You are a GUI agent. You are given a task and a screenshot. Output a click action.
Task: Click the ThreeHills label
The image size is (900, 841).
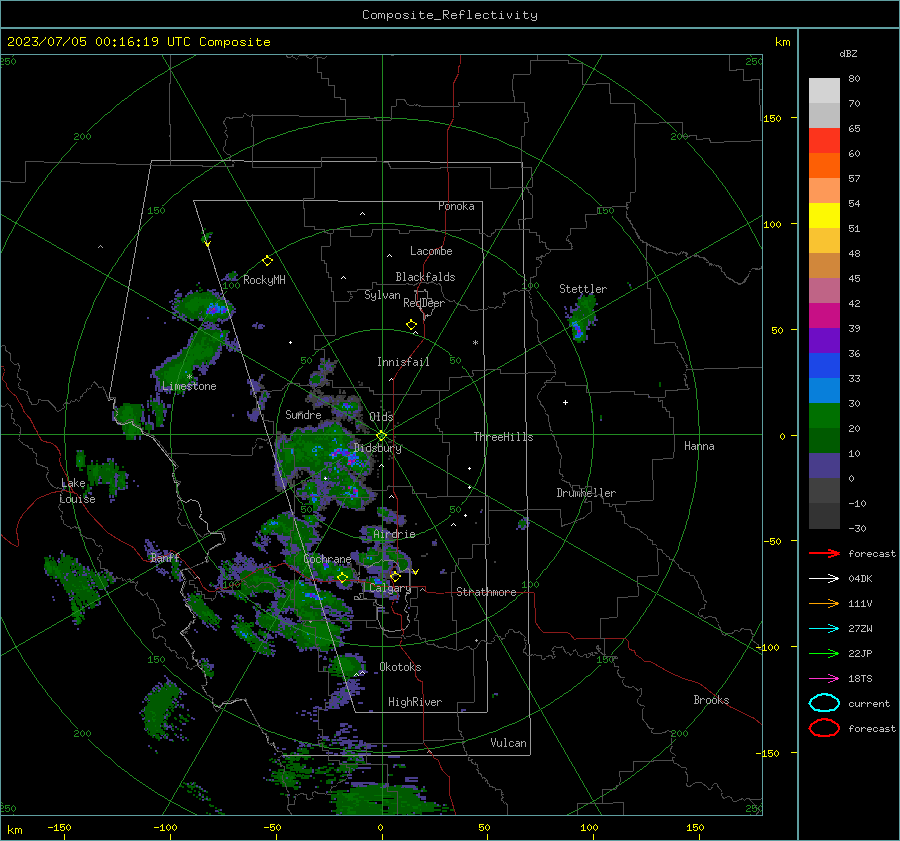pos(503,437)
